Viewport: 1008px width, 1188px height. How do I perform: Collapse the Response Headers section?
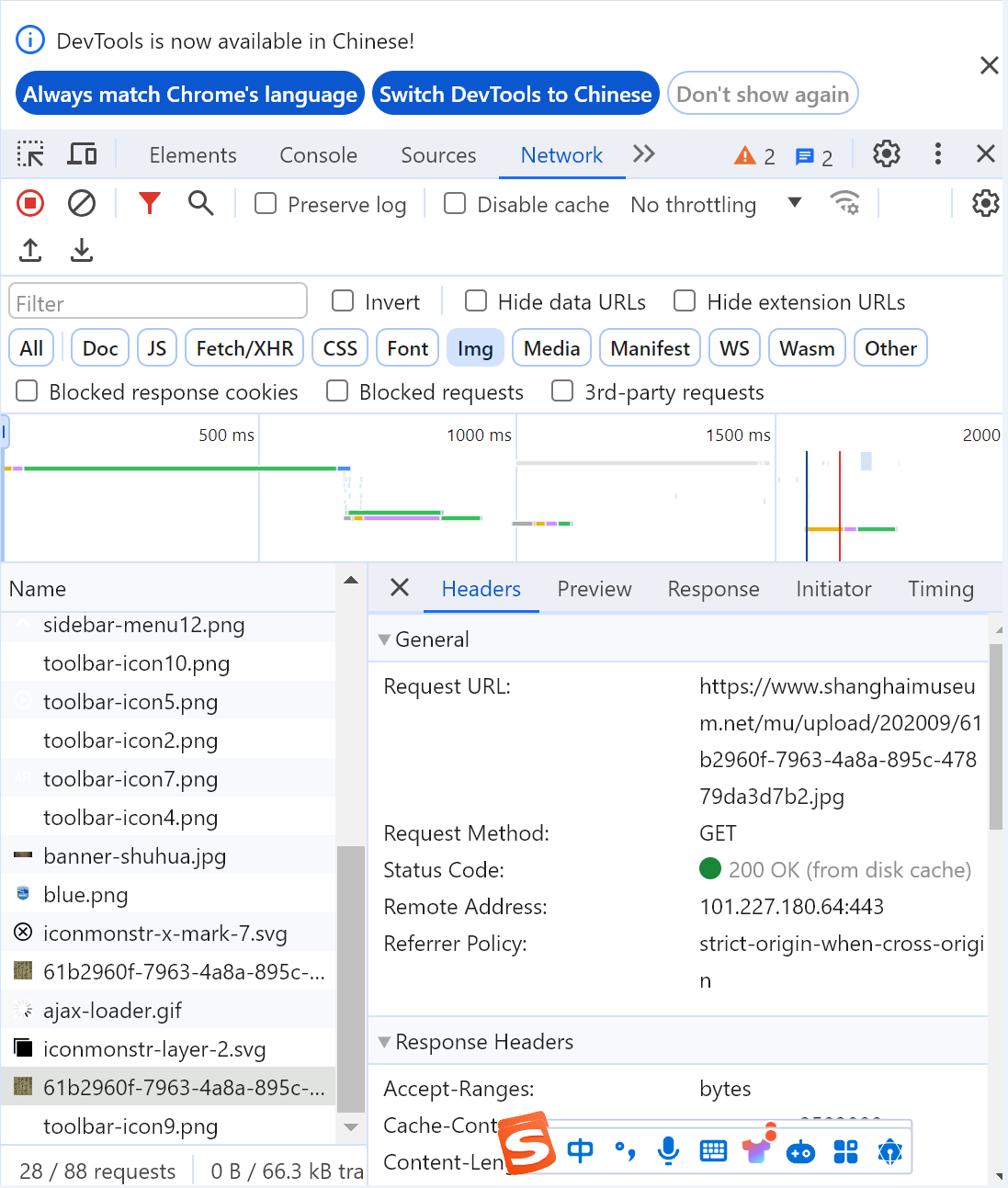(385, 1042)
